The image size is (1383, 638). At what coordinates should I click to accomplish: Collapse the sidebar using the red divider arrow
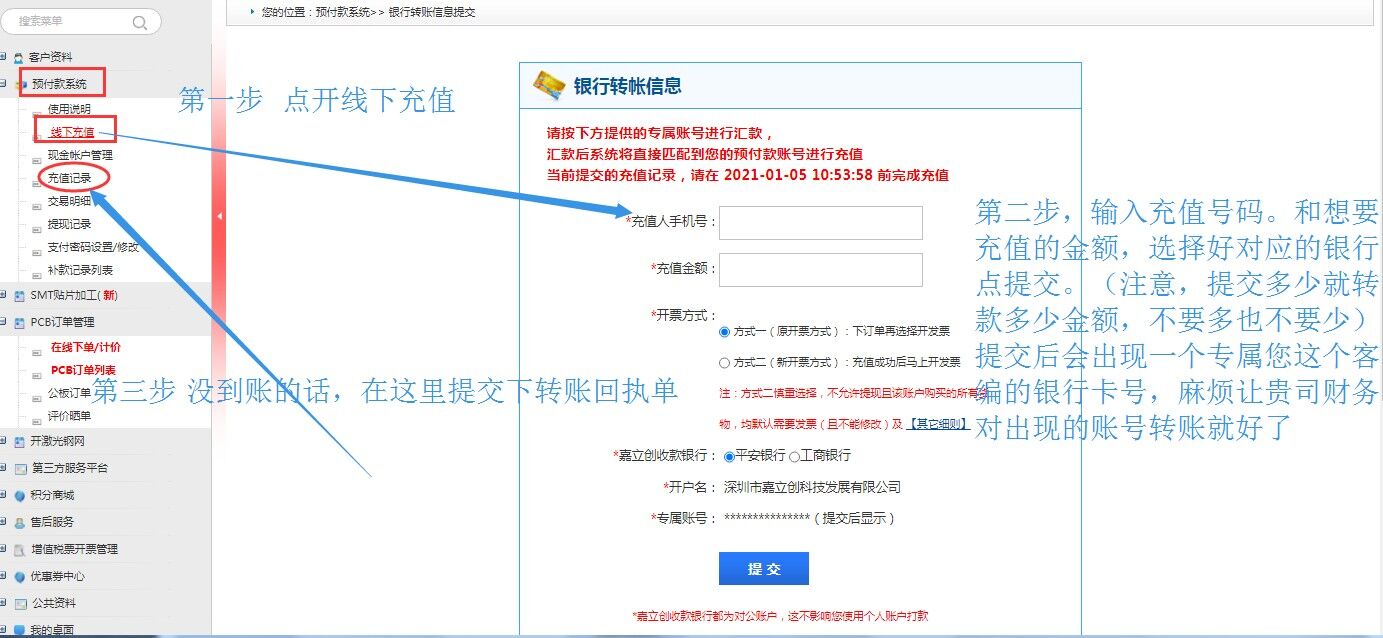pyautogui.click(x=219, y=215)
